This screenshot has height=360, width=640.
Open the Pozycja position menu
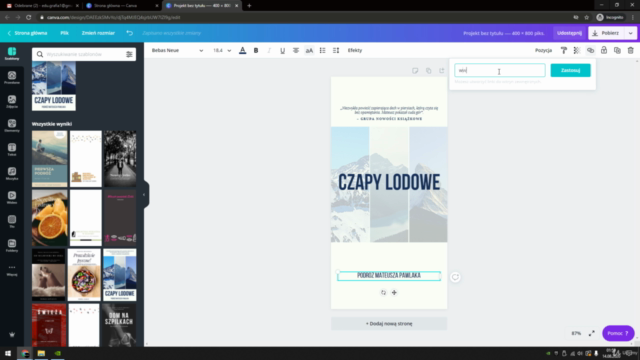coord(543,50)
